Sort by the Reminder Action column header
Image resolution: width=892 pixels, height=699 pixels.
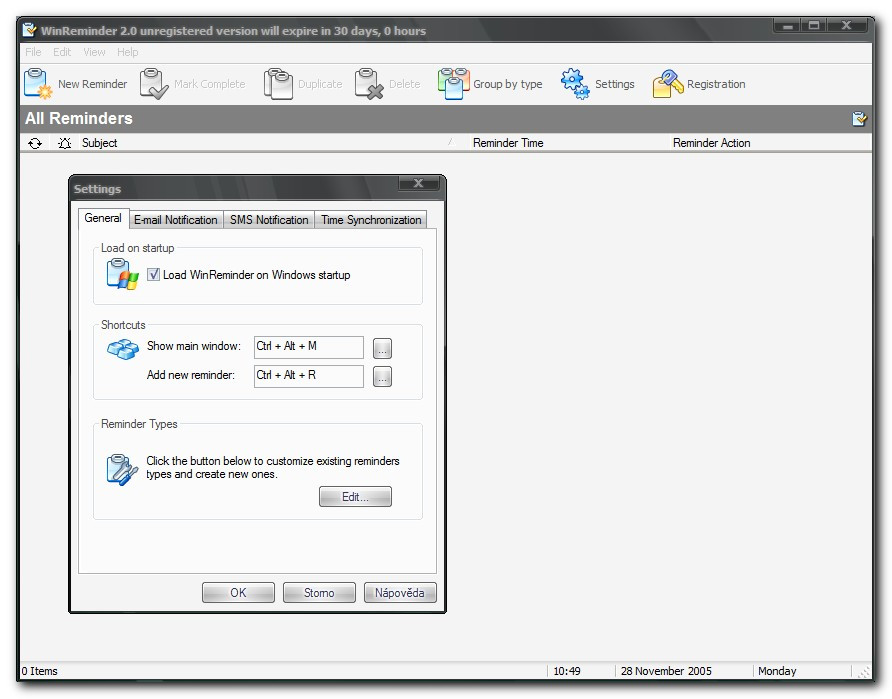pos(711,143)
